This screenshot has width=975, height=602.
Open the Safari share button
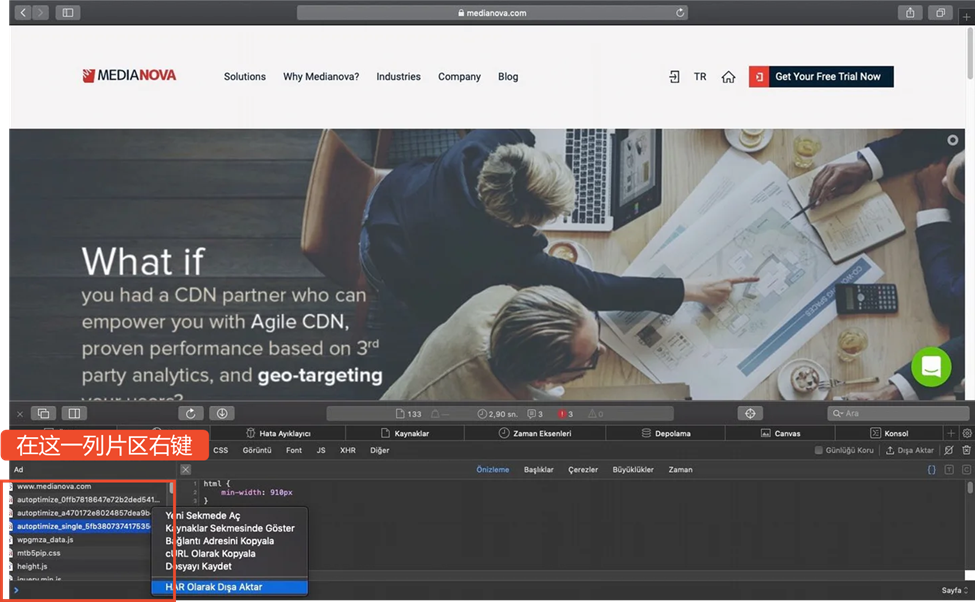coord(910,12)
